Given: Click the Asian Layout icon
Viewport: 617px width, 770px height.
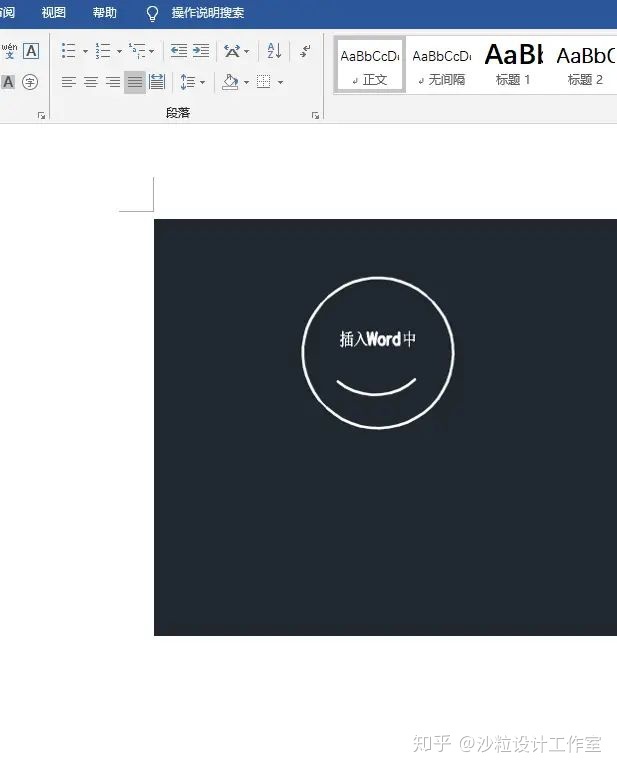Looking at the screenshot, I should (x=232, y=51).
